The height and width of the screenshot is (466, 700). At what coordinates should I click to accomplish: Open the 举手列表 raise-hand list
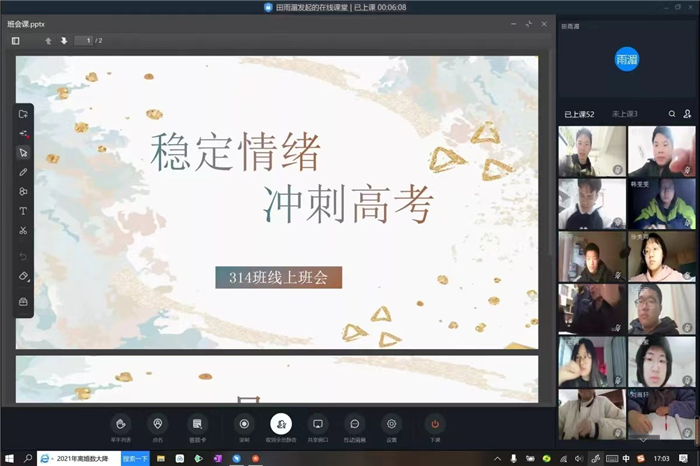[x=121, y=425]
